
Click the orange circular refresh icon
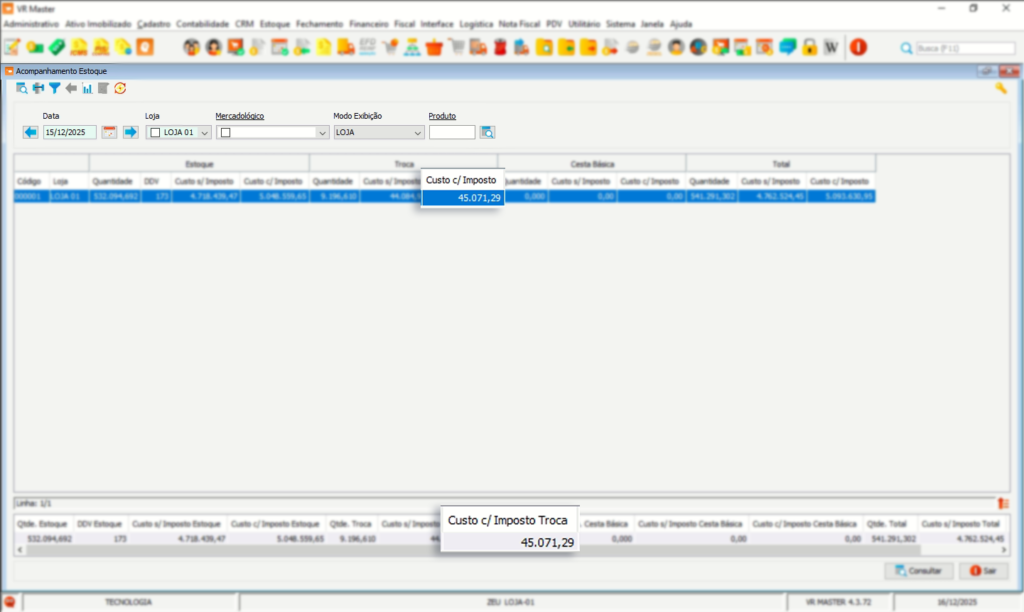[120, 88]
